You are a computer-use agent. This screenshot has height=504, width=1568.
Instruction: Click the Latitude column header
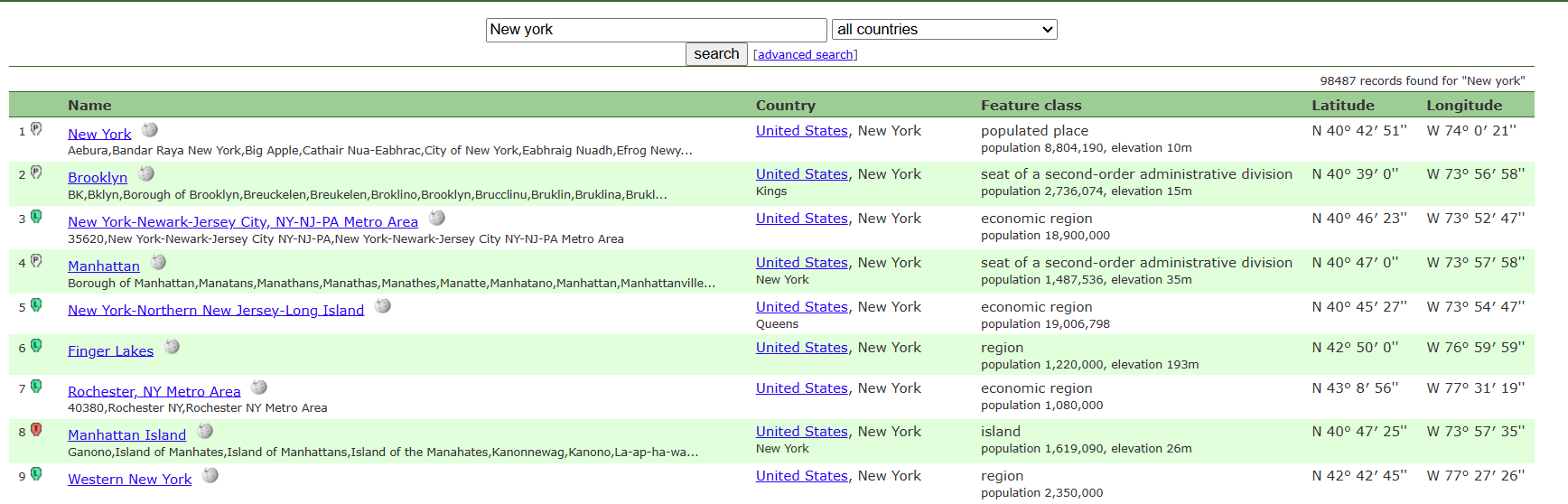pyautogui.click(x=1343, y=106)
